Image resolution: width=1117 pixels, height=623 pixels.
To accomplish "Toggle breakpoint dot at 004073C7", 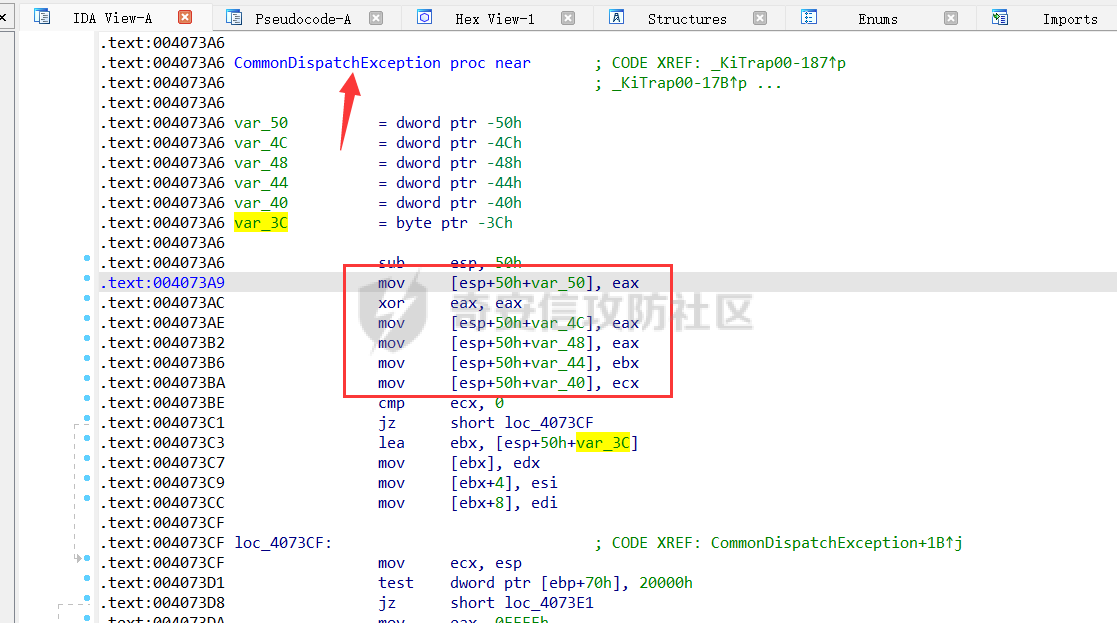I will 87,458.
